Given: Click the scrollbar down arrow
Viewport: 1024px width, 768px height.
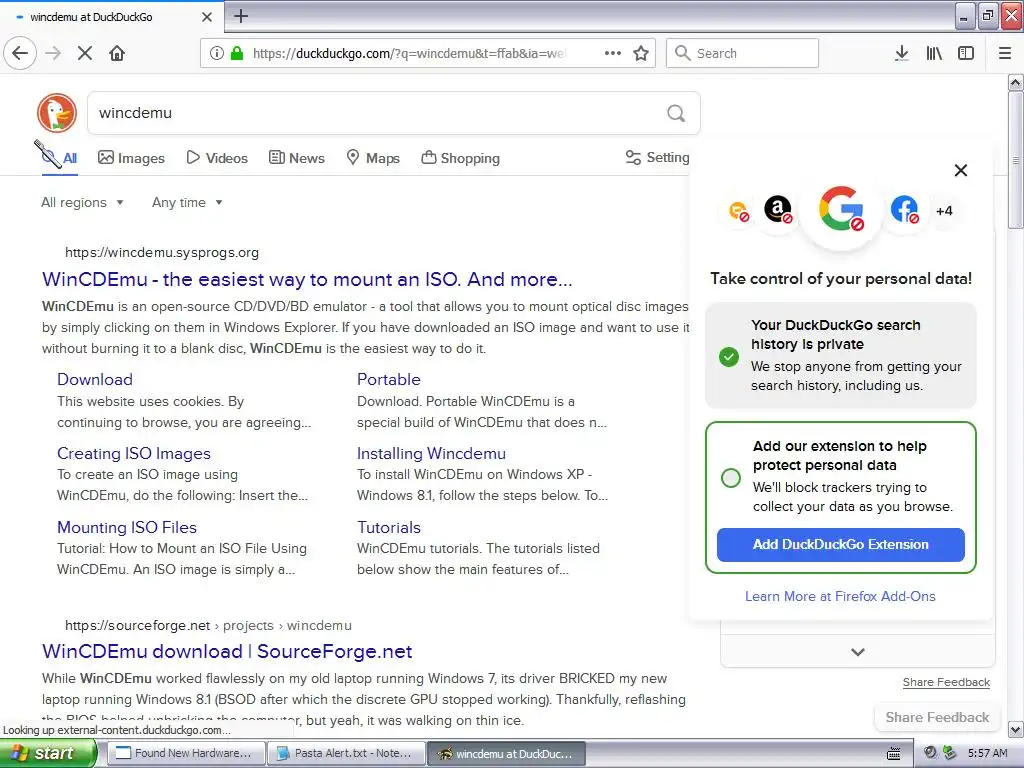Looking at the screenshot, I should [1015, 729].
